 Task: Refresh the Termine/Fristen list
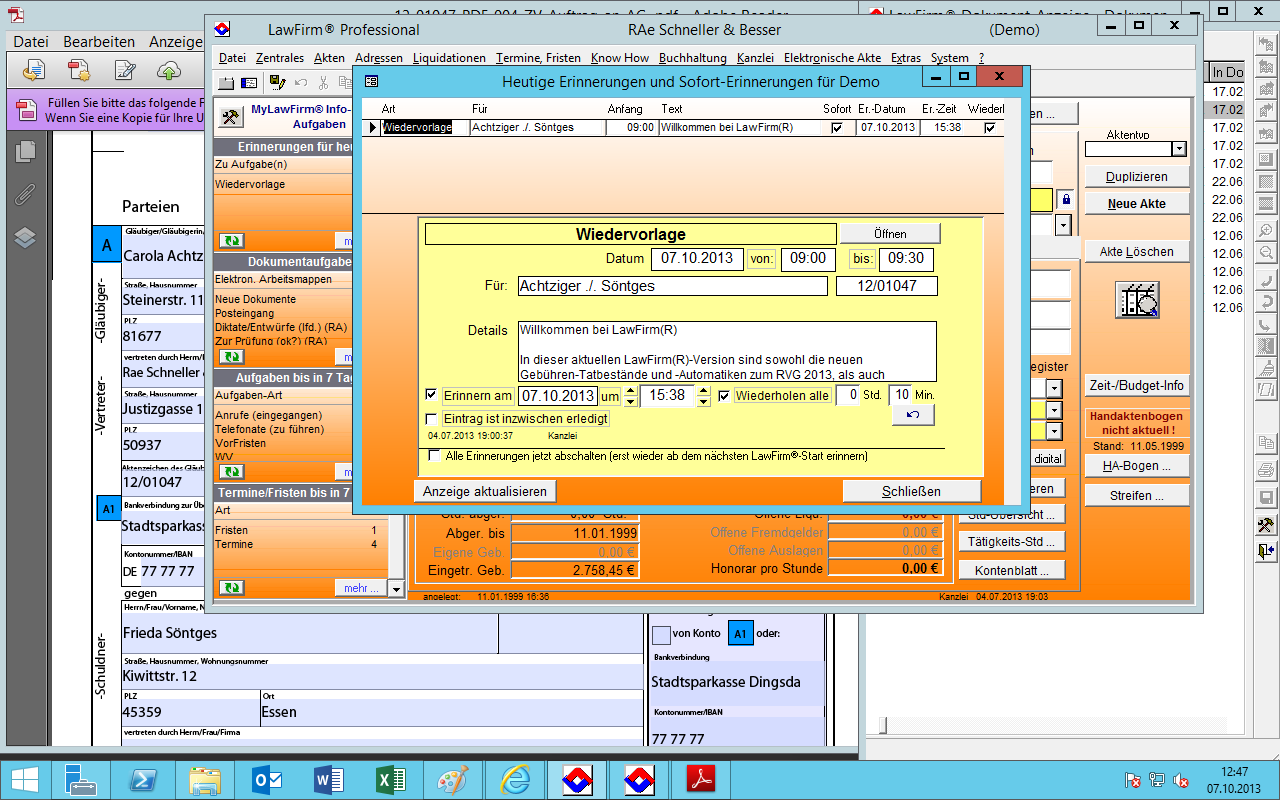(231, 588)
